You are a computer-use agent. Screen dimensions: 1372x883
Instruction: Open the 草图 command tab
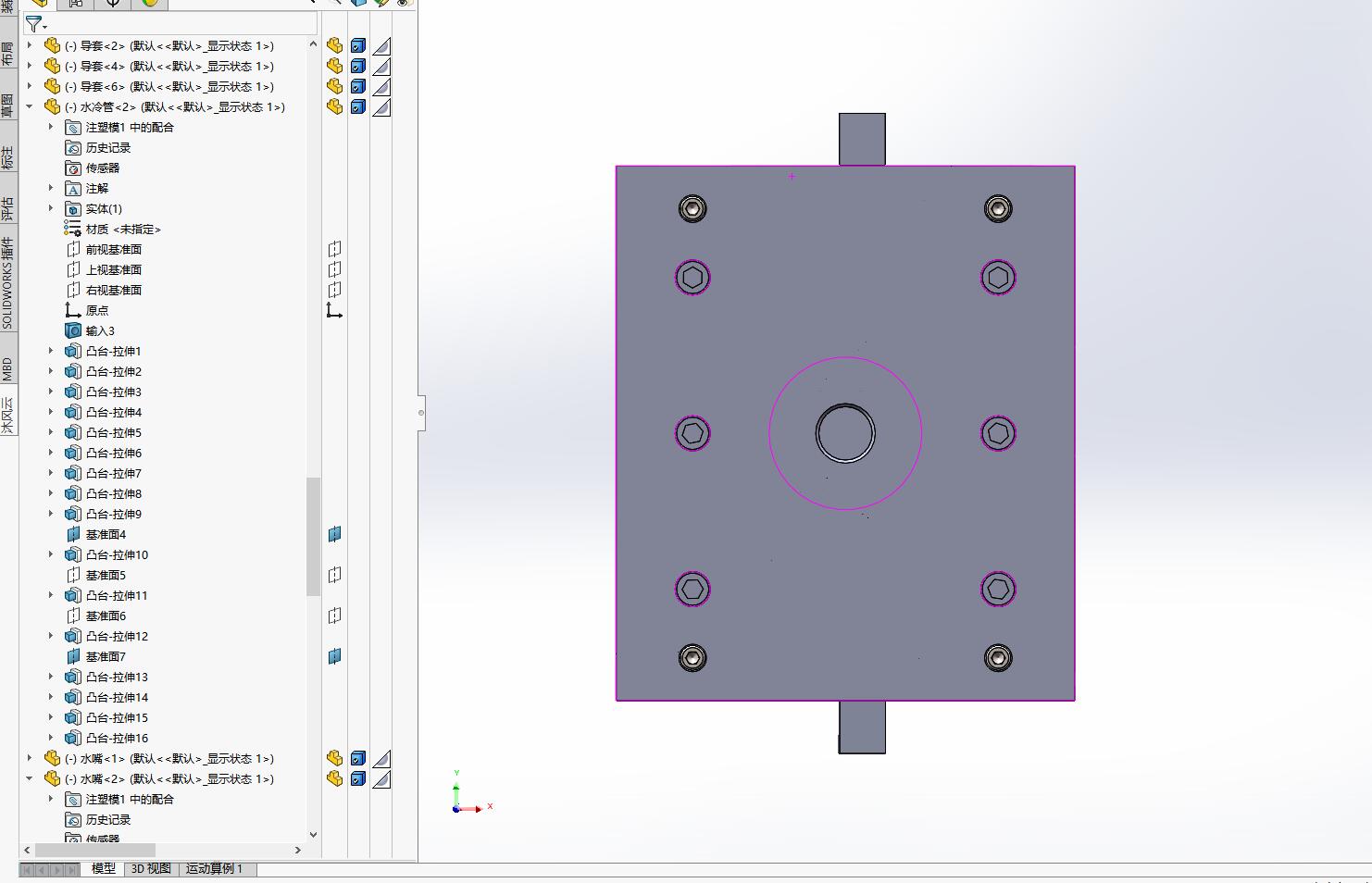click(x=7, y=106)
